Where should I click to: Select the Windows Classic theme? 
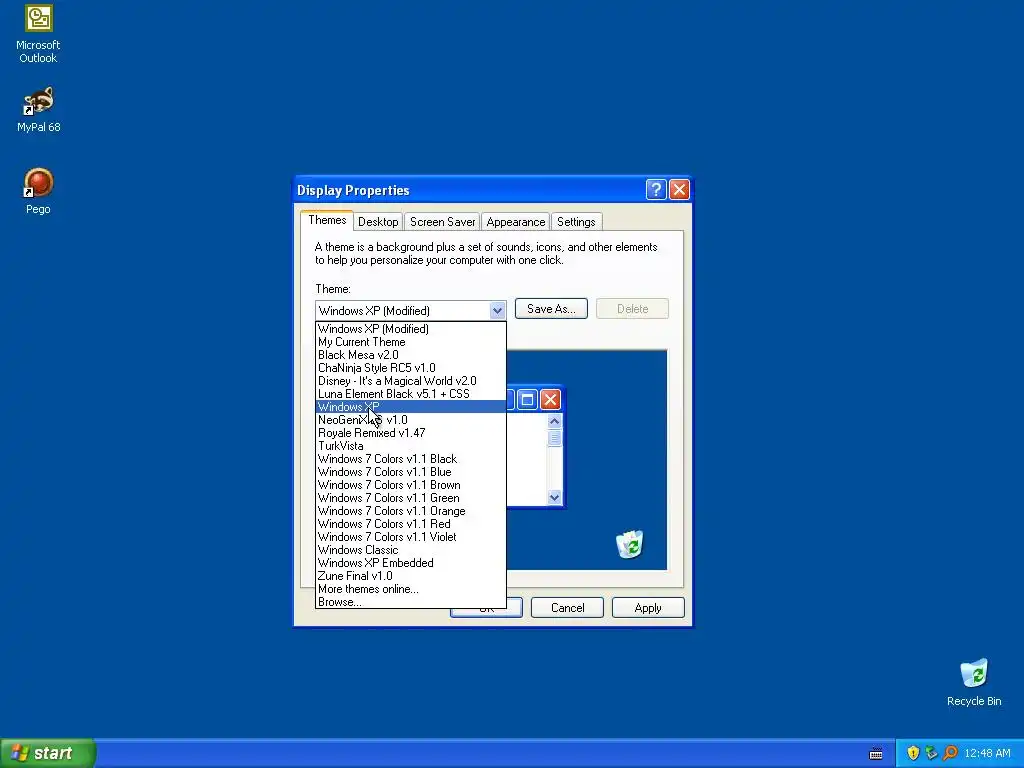click(411, 550)
